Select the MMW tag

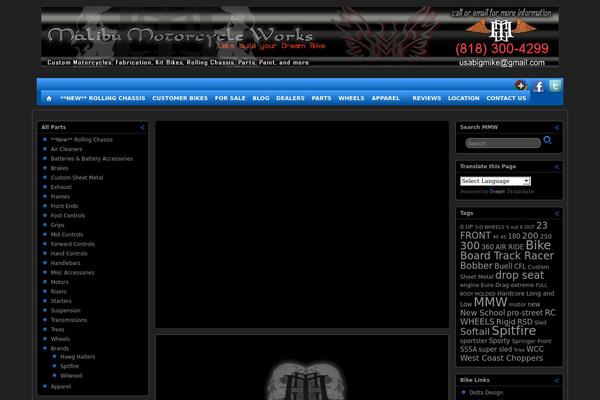490,302
